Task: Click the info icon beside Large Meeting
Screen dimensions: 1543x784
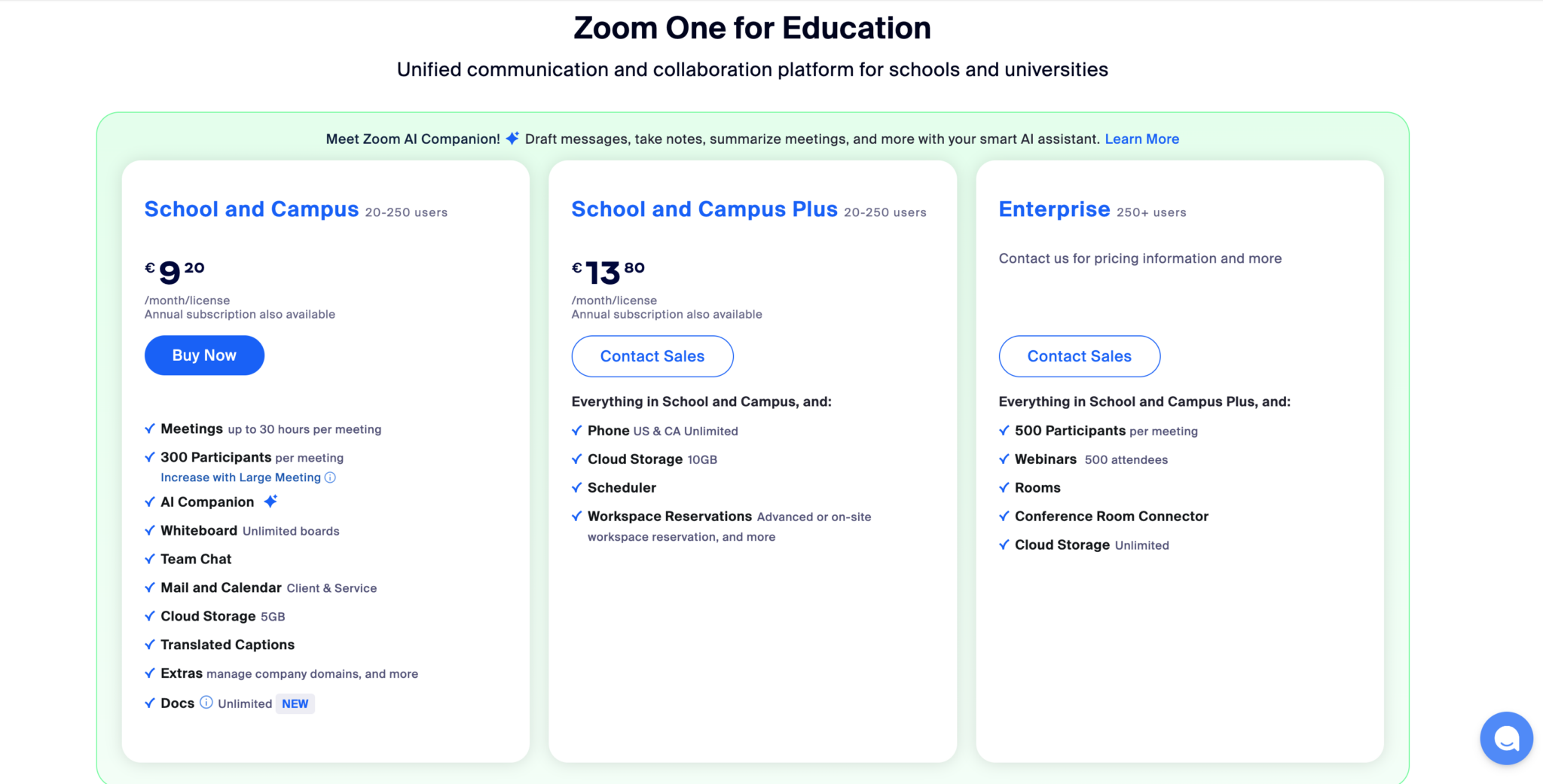Action: tap(330, 477)
